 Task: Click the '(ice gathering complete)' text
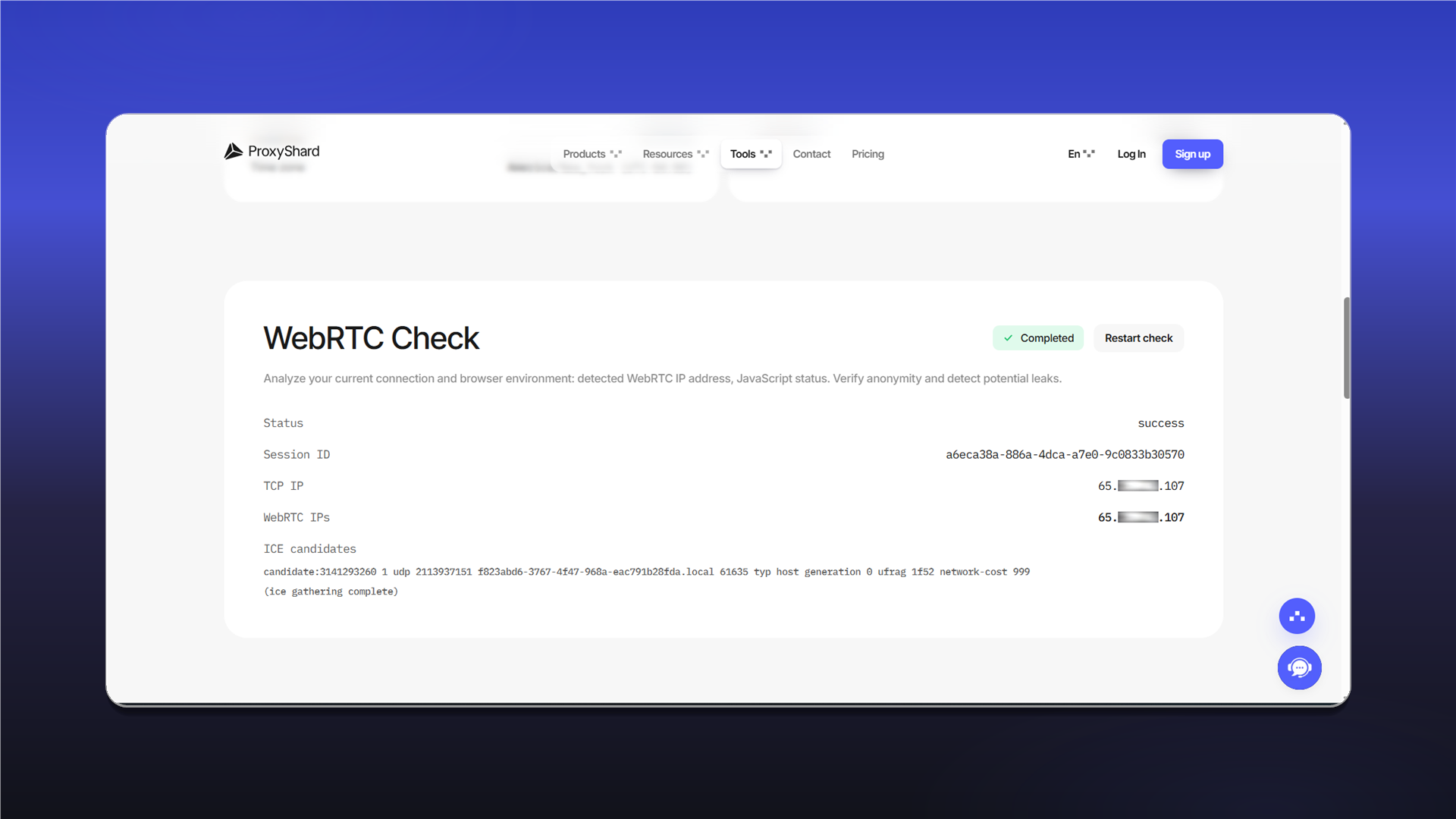point(331,591)
